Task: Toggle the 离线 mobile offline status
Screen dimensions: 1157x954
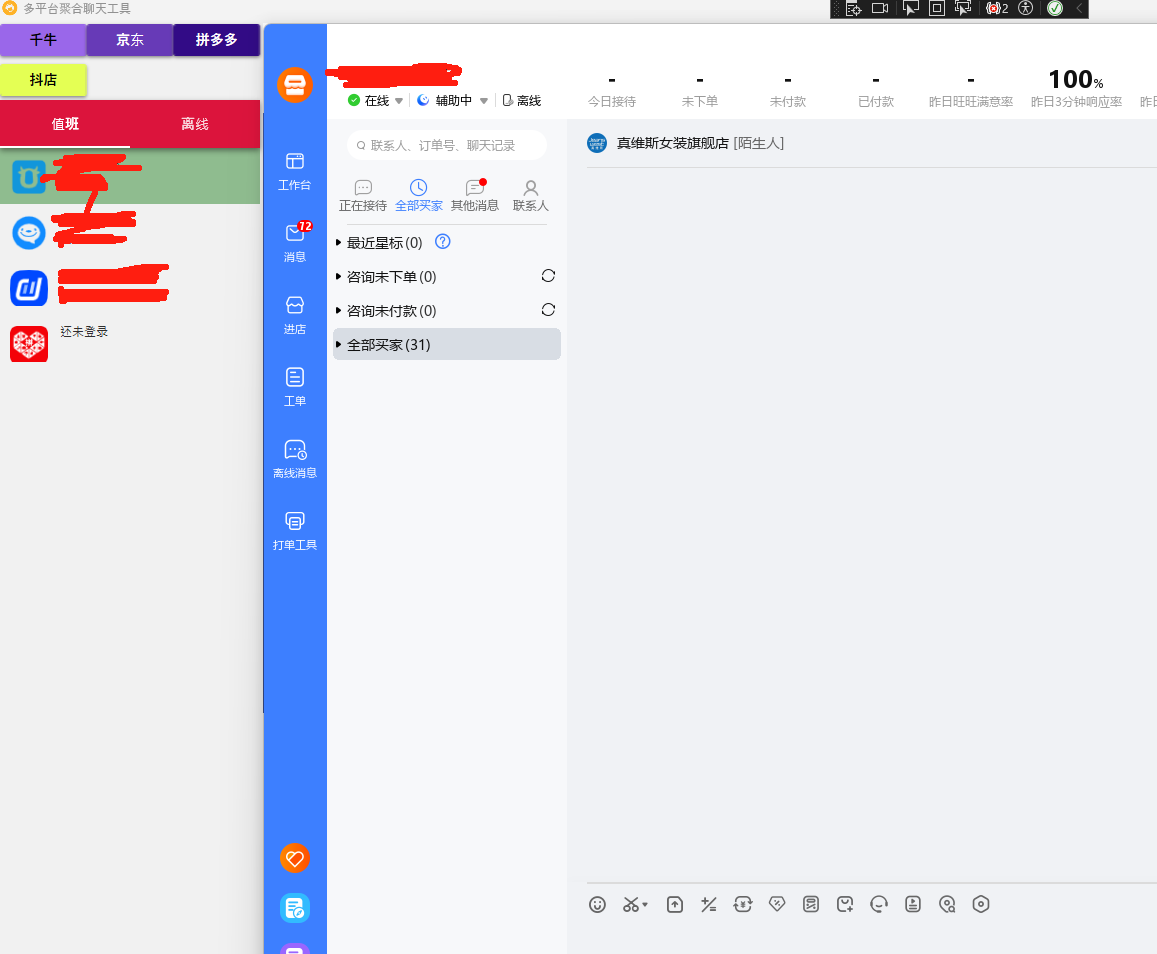Action: coord(522,101)
